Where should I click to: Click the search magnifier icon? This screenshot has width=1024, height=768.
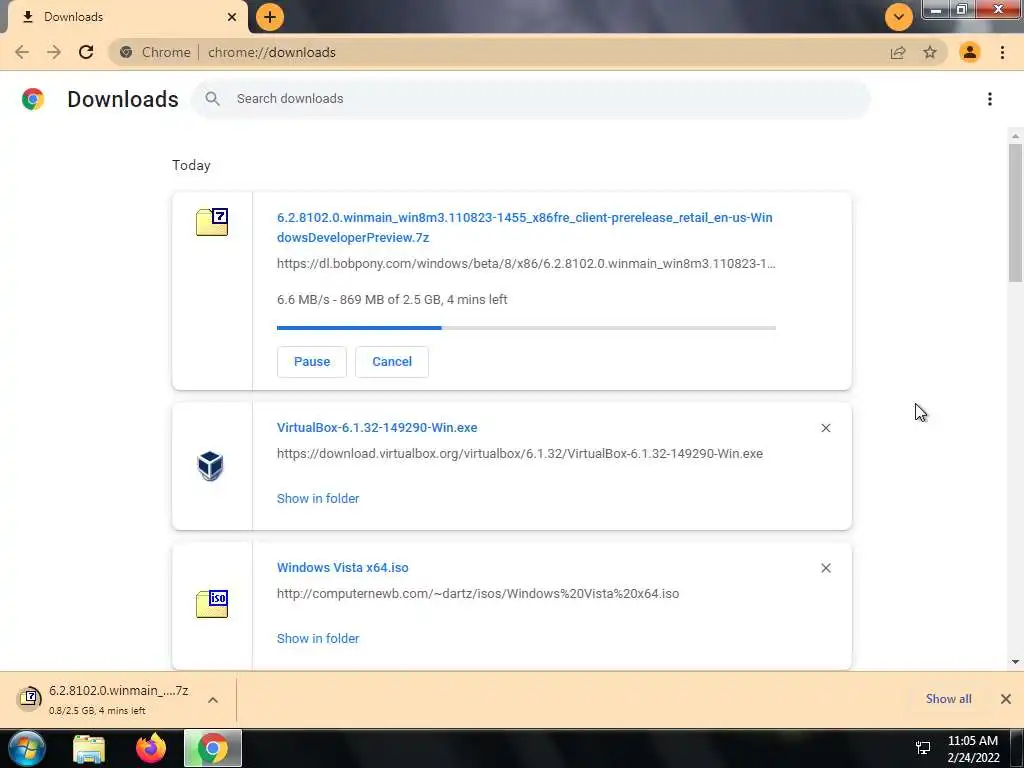tap(212, 99)
